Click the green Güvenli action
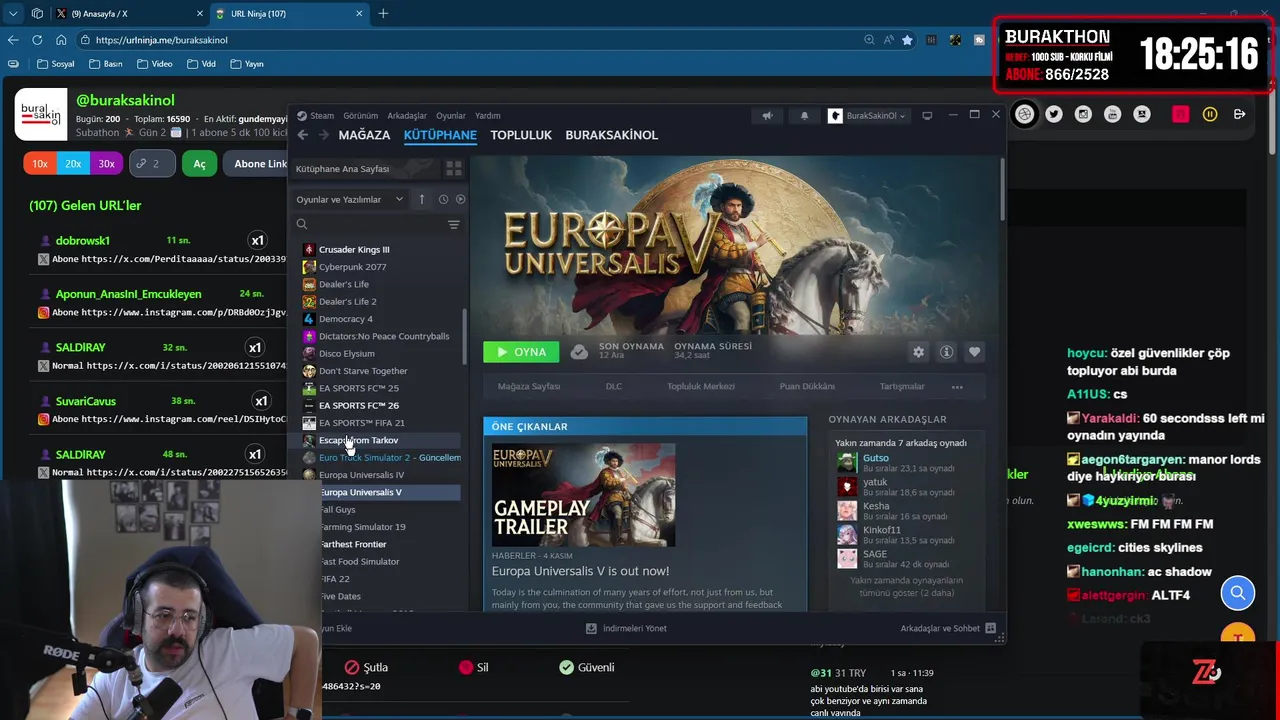This screenshot has width=1280, height=720. [586, 667]
